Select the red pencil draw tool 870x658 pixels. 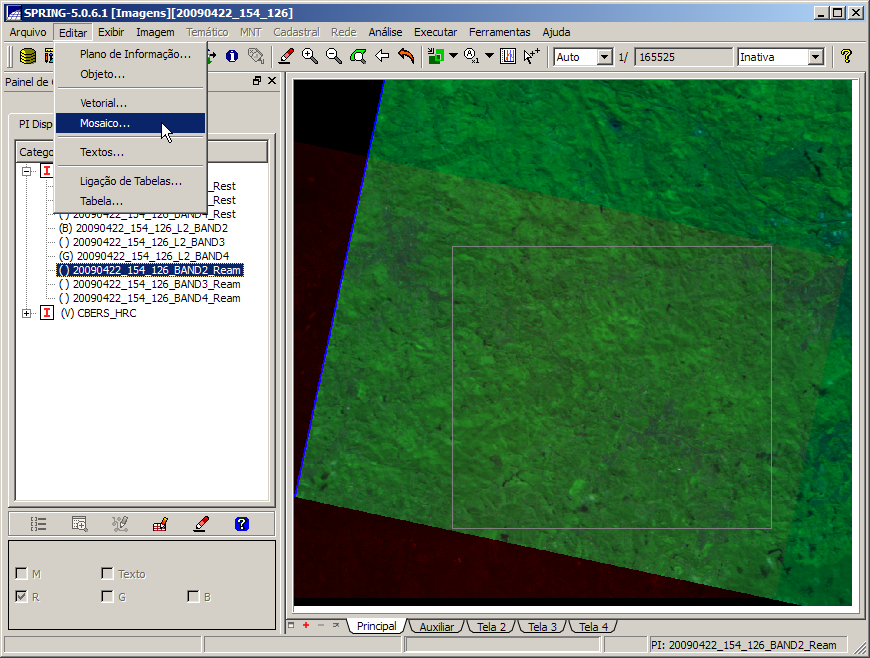[x=286, y=57]
